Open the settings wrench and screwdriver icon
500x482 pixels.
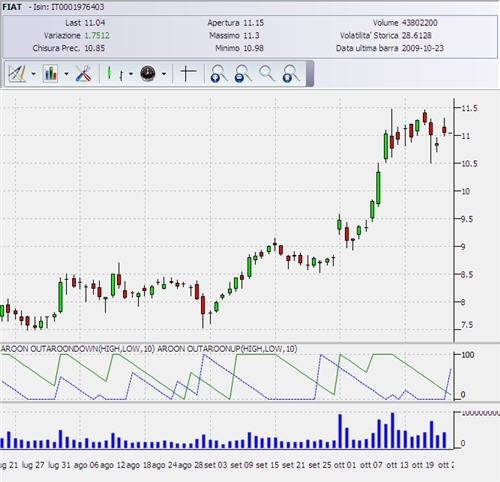tap(83, 73)
